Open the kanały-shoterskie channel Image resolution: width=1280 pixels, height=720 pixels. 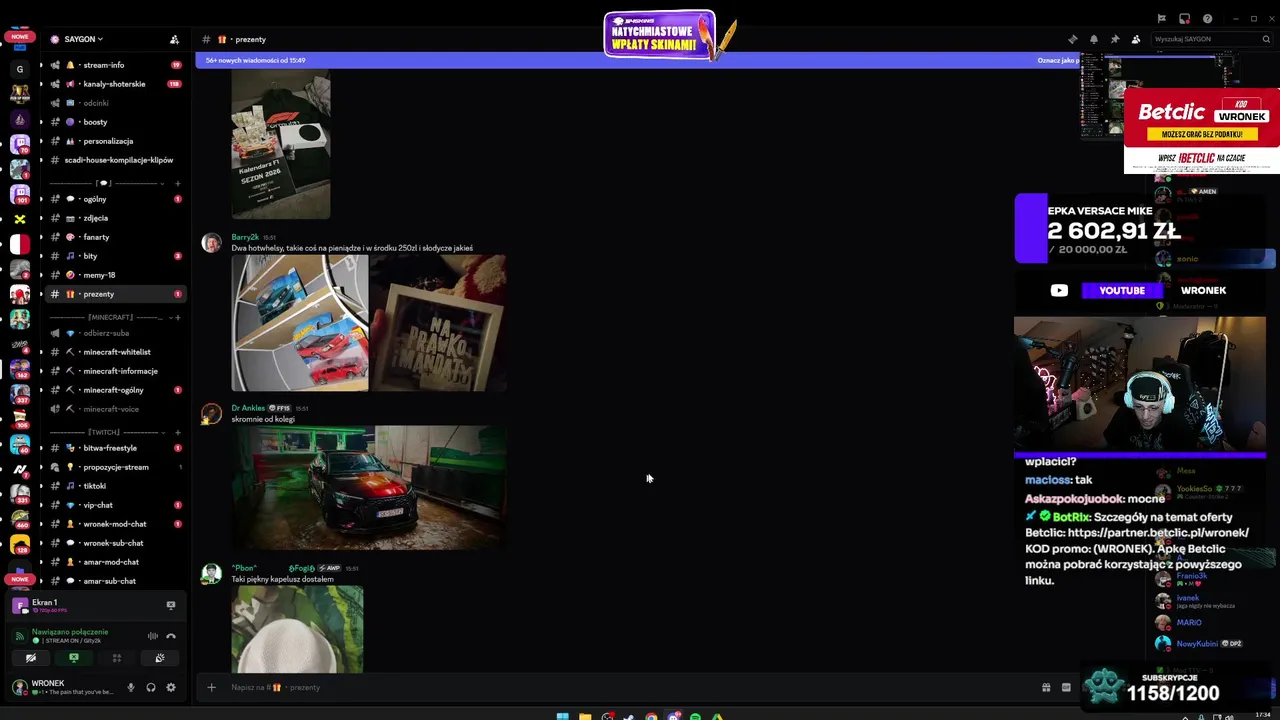point(114,84)
